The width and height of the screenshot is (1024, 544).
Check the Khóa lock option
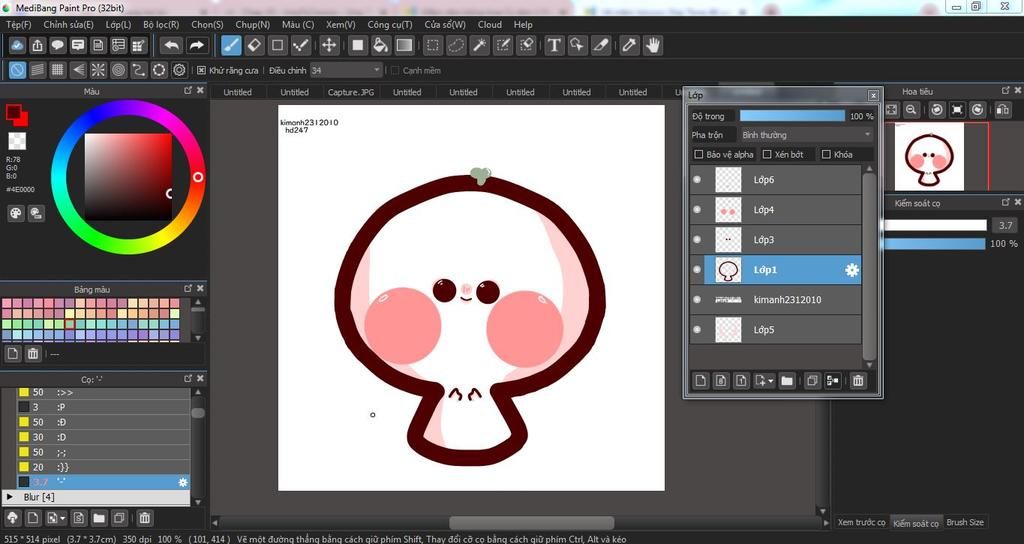[x=826, y=154]
